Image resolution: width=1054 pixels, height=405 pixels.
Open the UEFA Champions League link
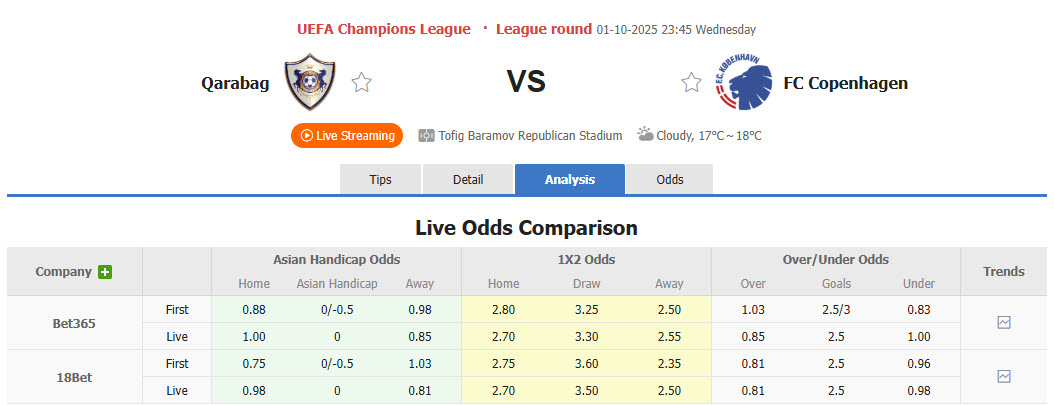coord(384,29)
